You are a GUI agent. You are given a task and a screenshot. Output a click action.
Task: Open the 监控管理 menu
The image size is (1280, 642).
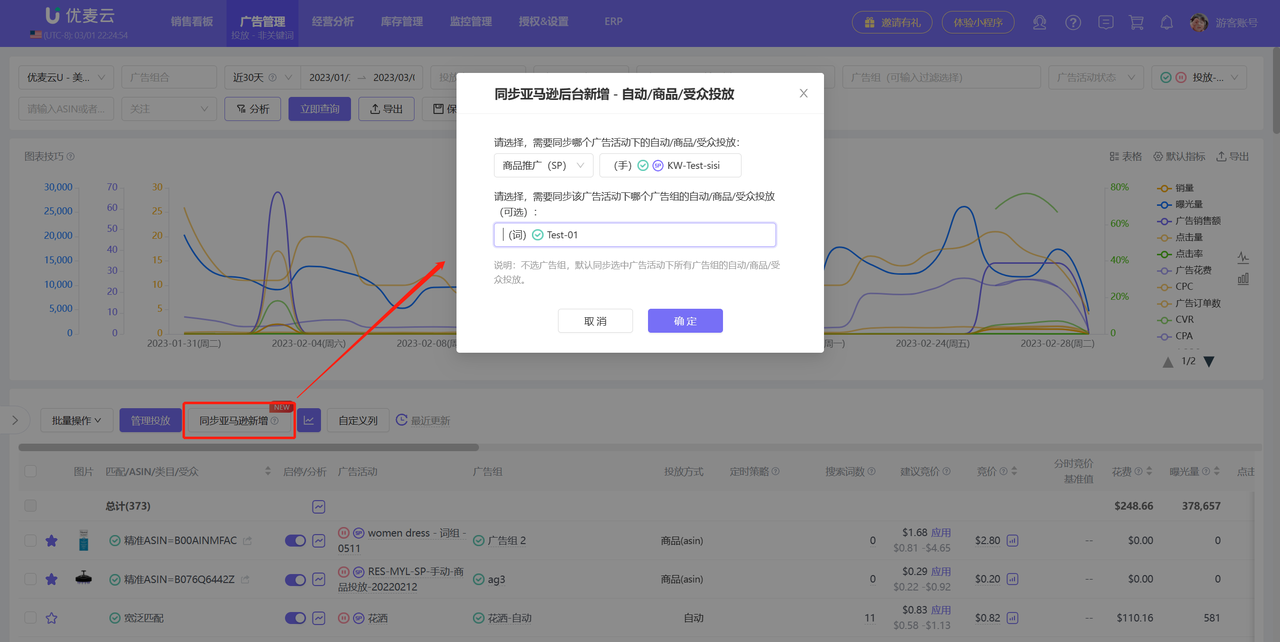point(471,21)
